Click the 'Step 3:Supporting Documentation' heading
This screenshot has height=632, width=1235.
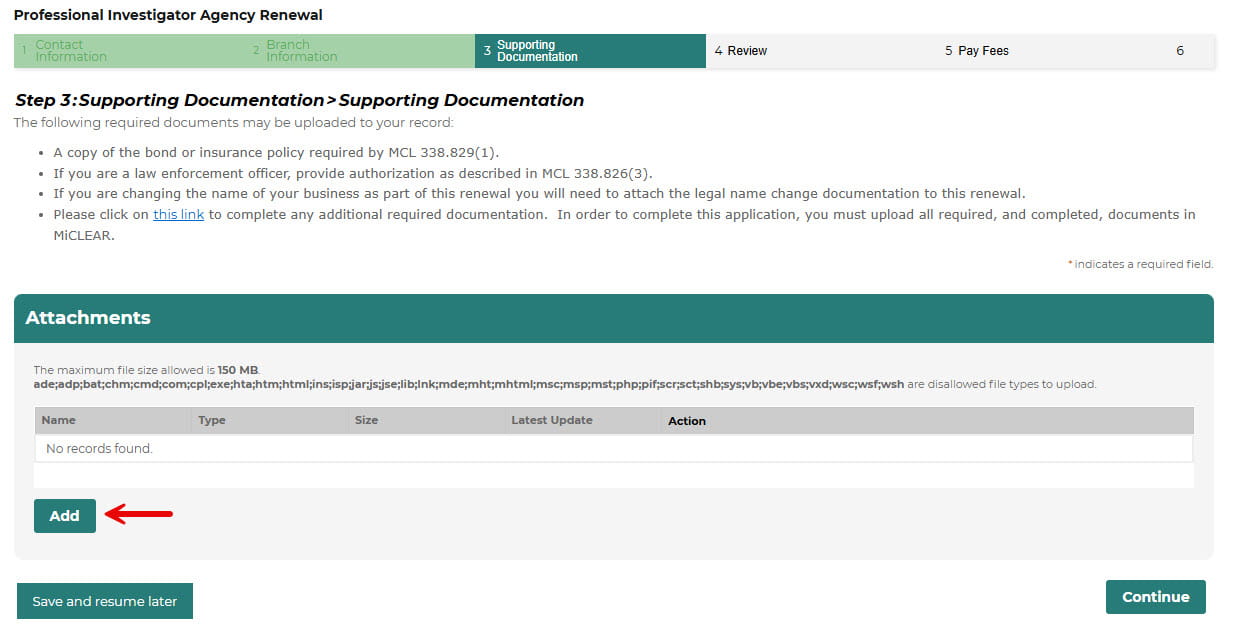click(300, 100)
